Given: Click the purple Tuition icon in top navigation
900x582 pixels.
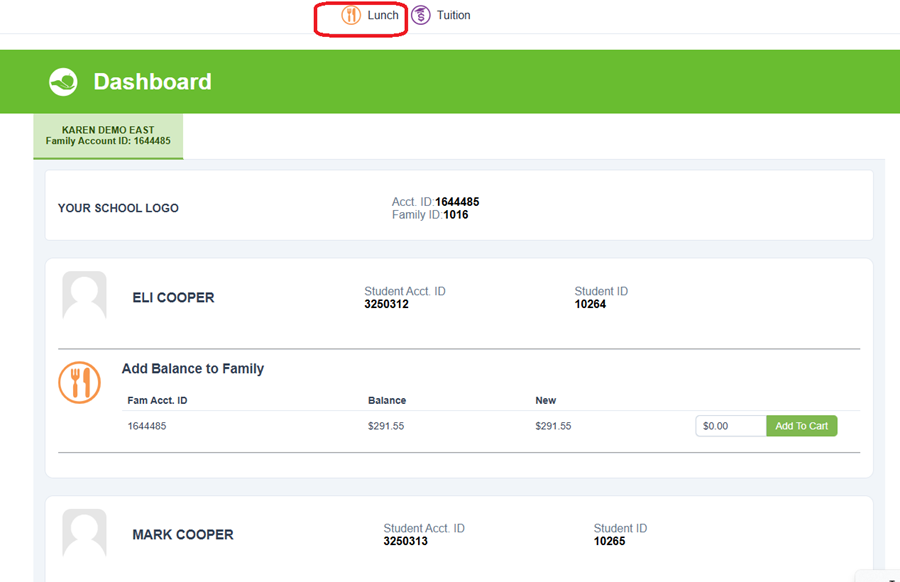Looking at the screenshot, I should [x=421, y=15].
